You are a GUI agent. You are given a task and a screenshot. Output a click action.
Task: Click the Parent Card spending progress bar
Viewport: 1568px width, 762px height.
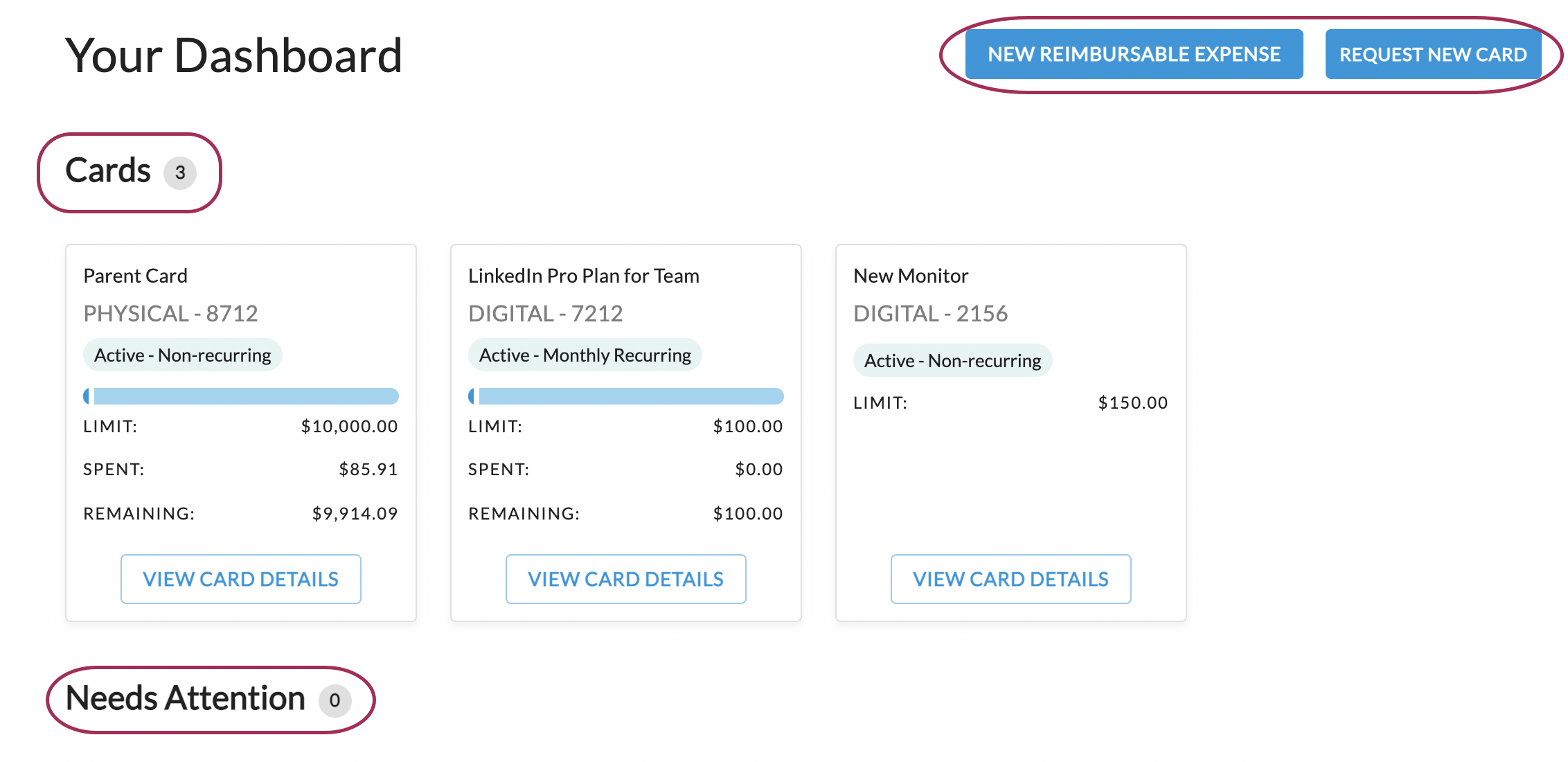coord(240,396)
